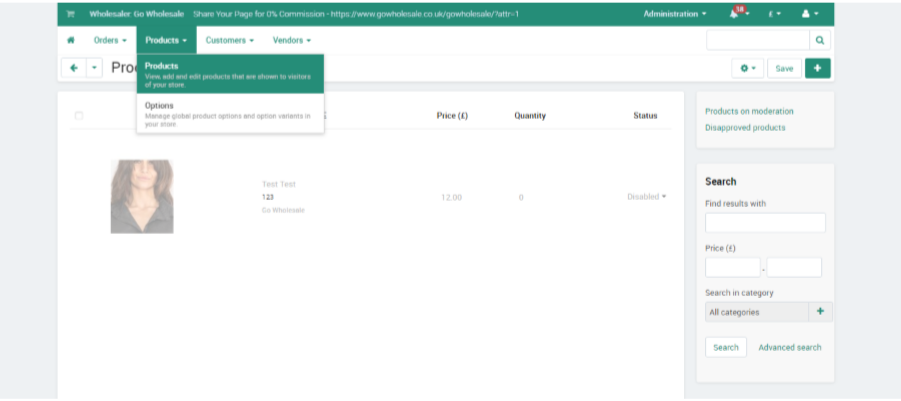
Task: Open the Vendors menu
Action: click(x=291, y=40)
